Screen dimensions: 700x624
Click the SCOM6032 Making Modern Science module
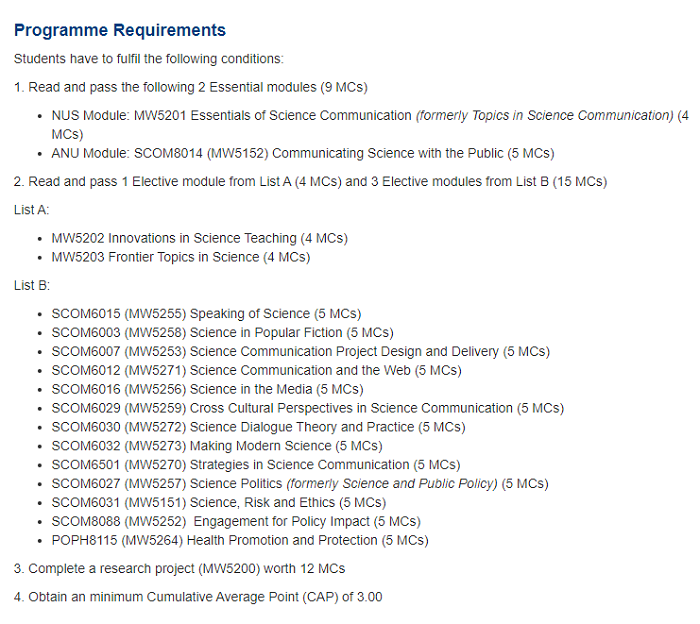[216, 446]
